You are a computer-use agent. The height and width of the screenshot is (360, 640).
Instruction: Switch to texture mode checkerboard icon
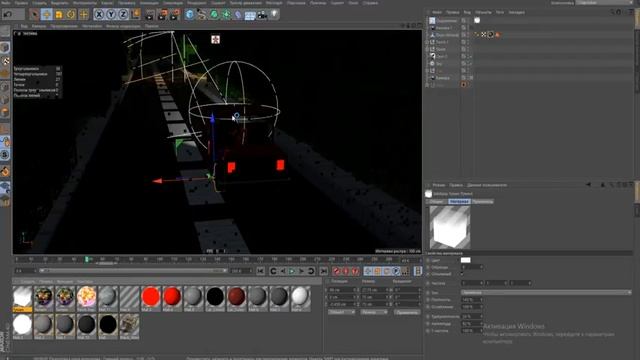point(5,61)
